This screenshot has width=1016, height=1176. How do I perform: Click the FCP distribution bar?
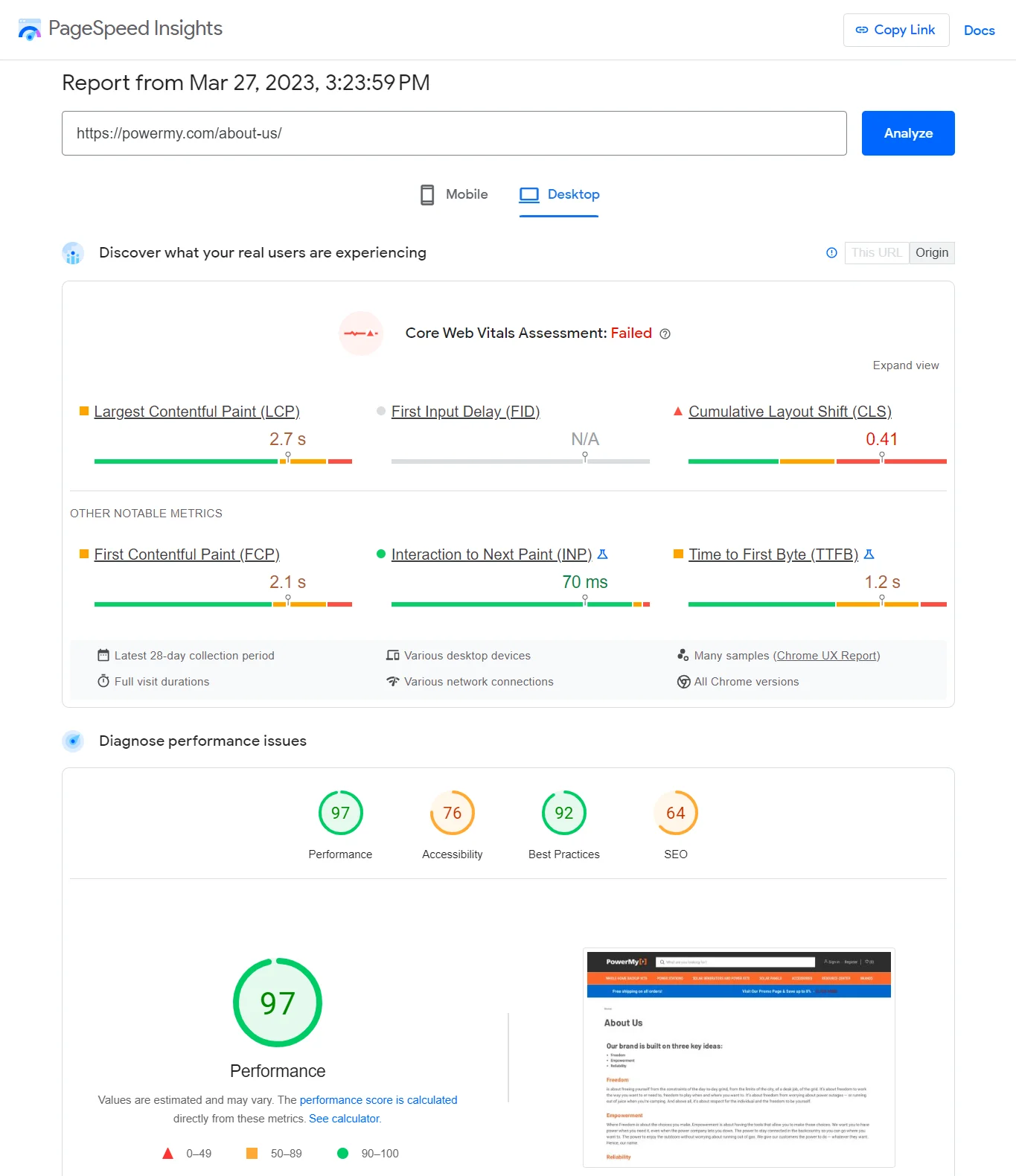click(223, 604)
